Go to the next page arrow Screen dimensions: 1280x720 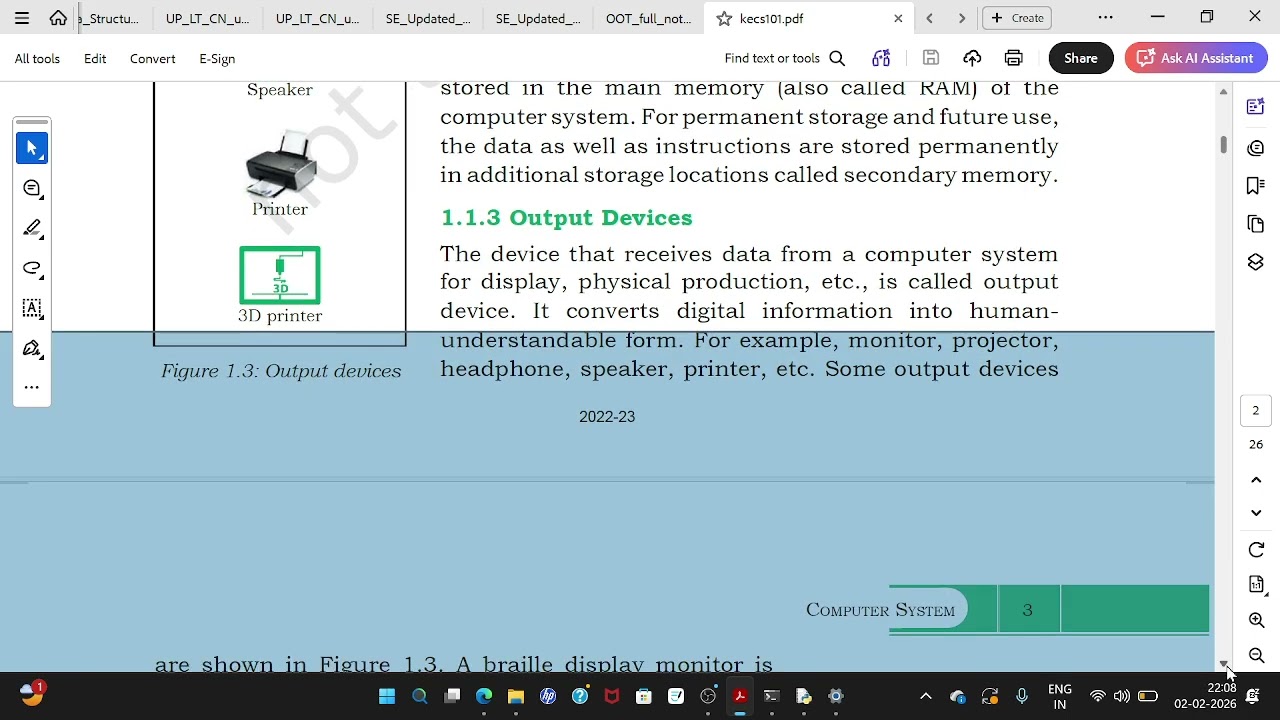tap(1256, 513)
